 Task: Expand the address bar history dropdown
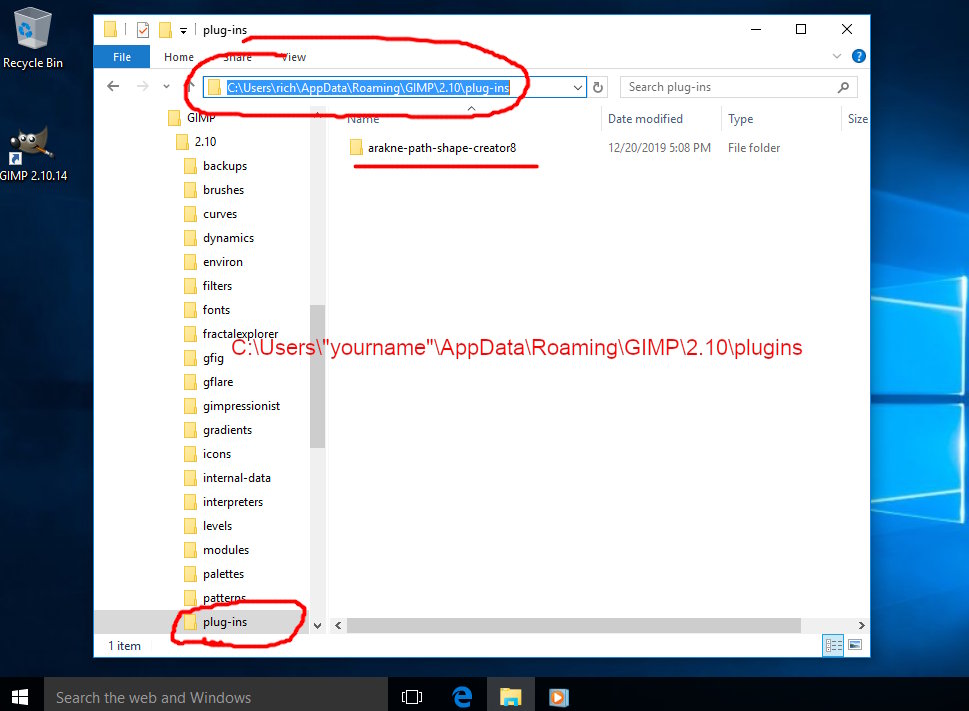point(577,88)
